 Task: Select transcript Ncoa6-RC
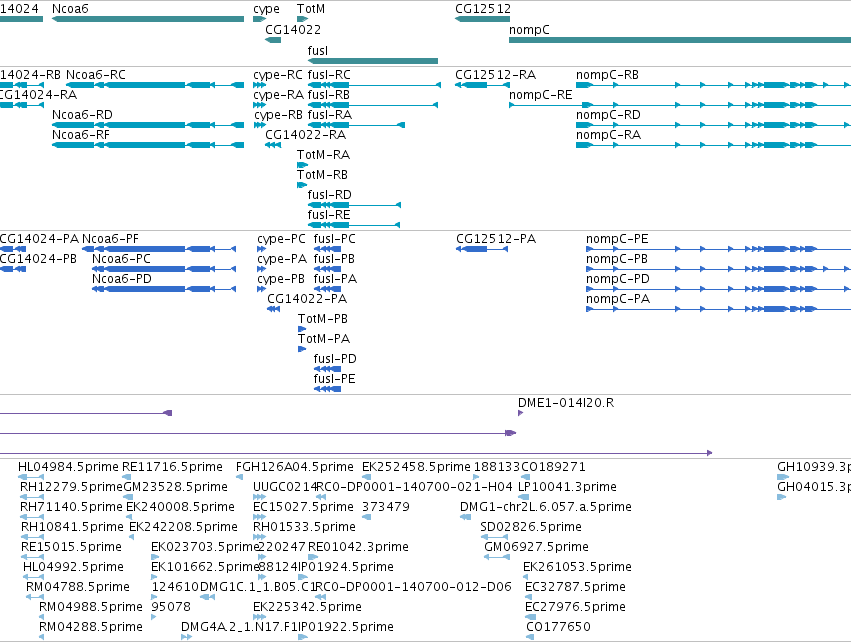point(96,74)
